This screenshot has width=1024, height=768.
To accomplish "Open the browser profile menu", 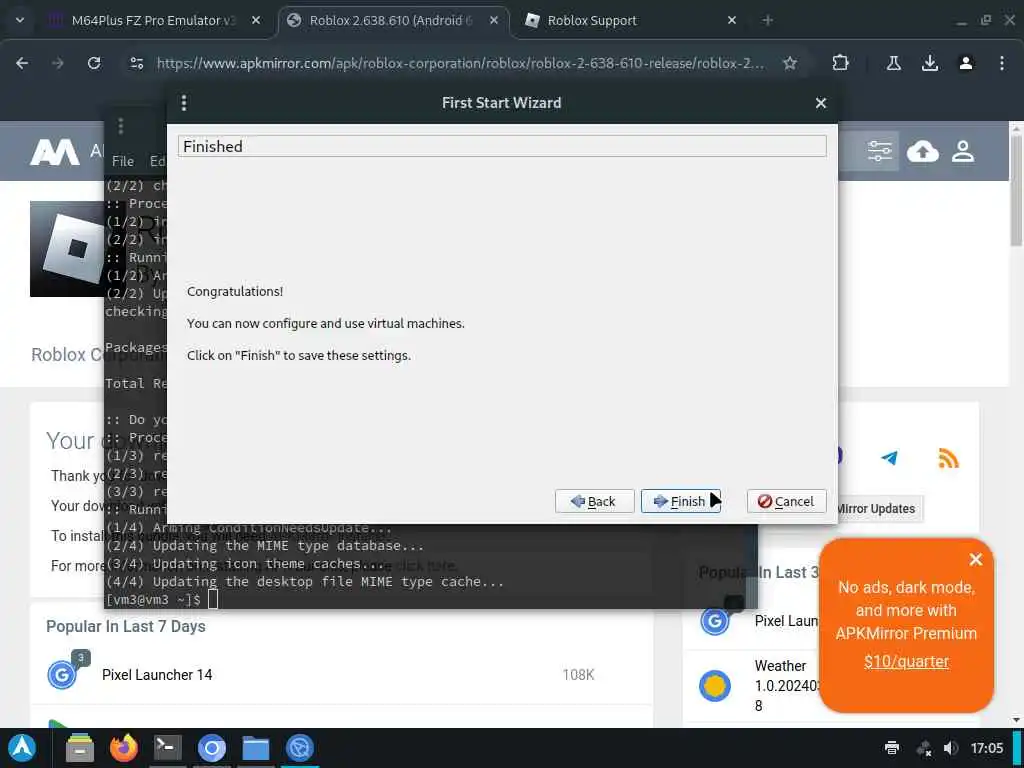I will [x=966, y=63].
